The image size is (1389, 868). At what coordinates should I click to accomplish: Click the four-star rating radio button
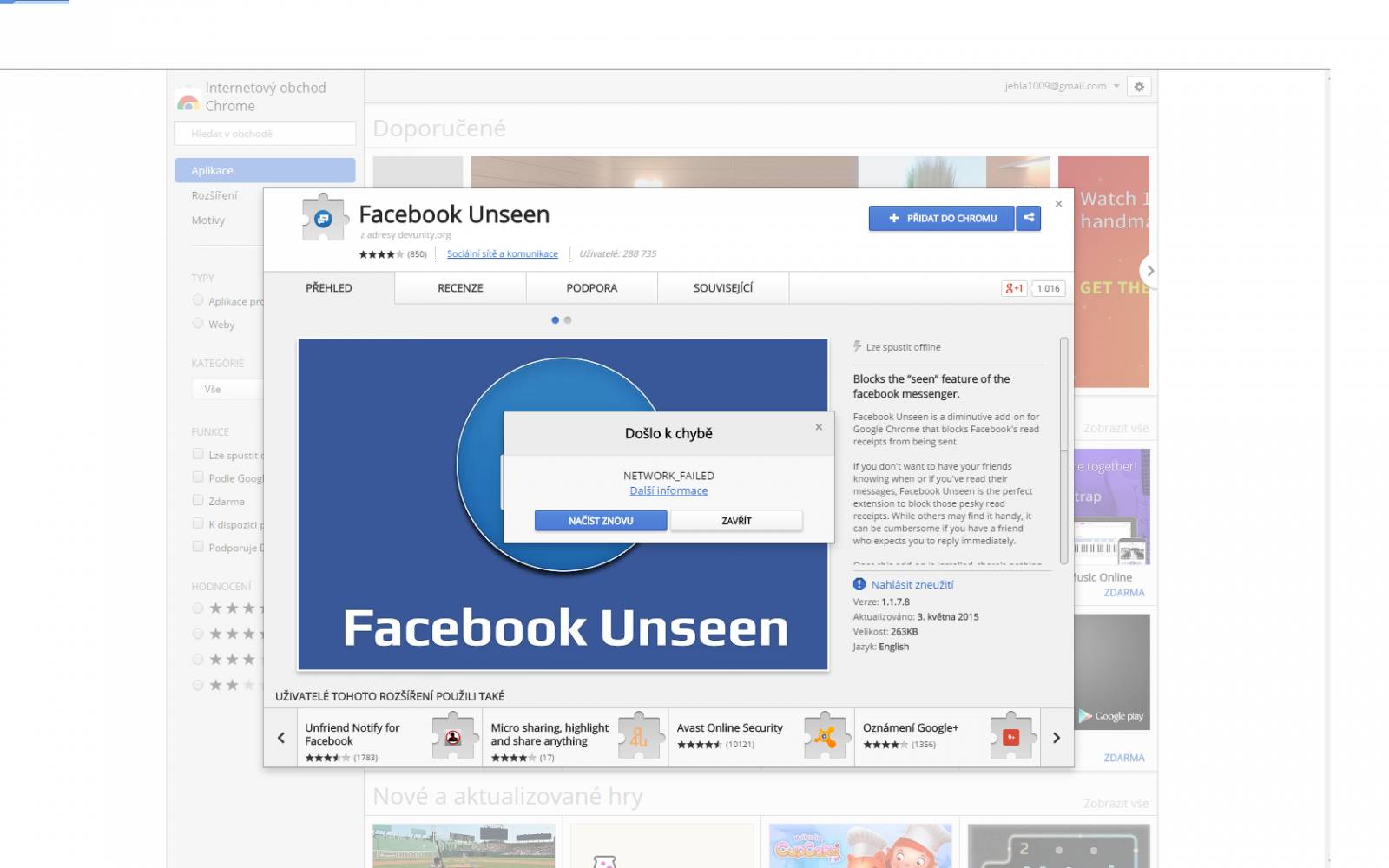pos(198,634)
